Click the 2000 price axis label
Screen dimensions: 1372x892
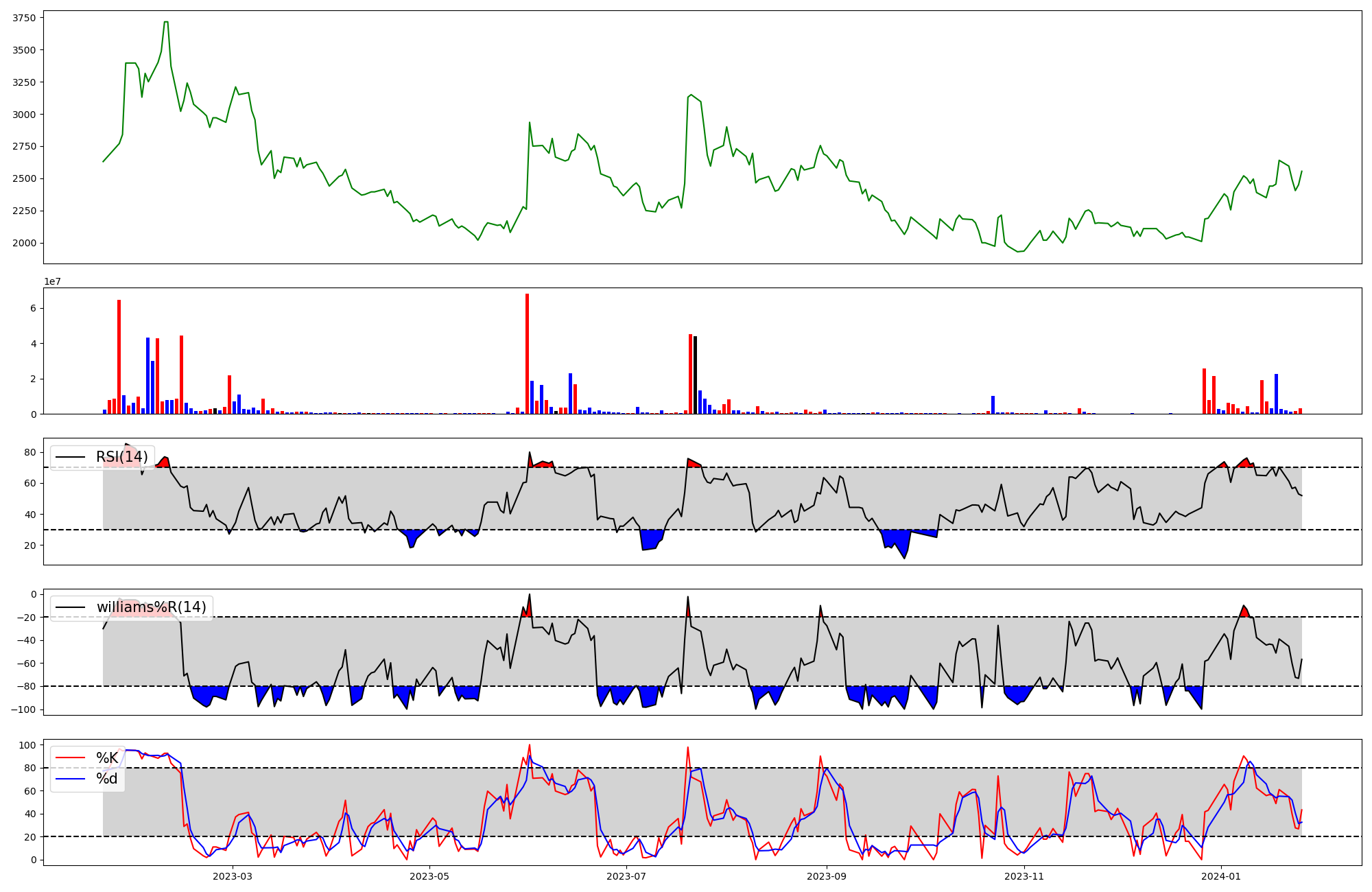[x=25, y=243]
